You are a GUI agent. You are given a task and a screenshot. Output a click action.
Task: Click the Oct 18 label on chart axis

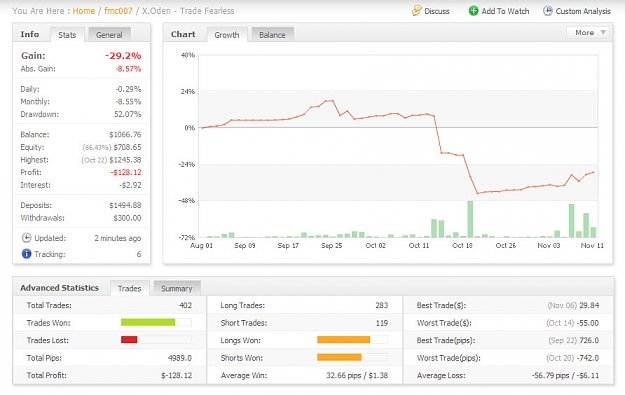coord(462,246)
